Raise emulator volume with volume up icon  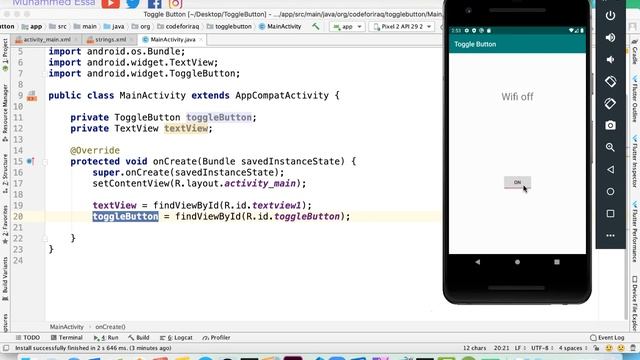(610, 38)
